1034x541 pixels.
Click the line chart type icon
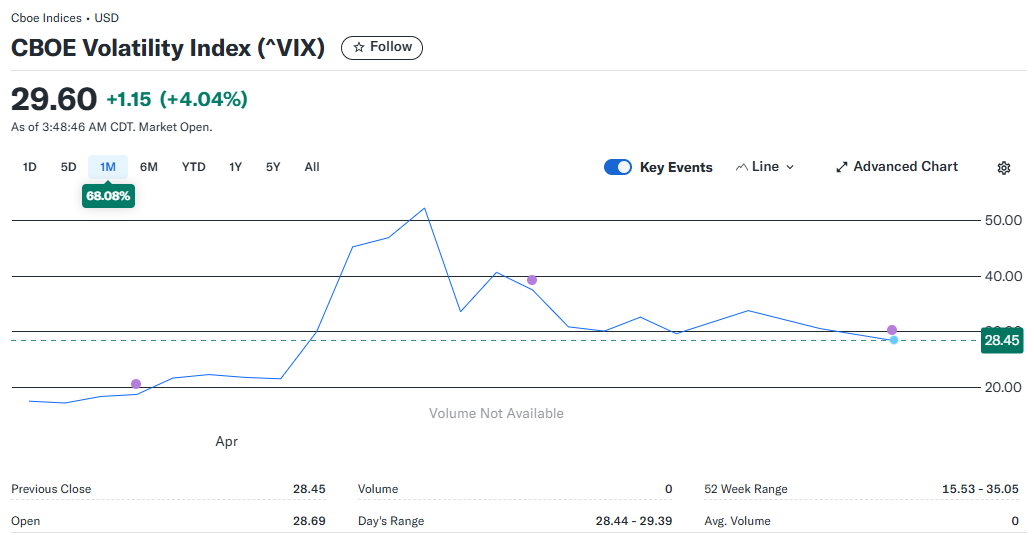pyautogui.click(x=741, y=168)
